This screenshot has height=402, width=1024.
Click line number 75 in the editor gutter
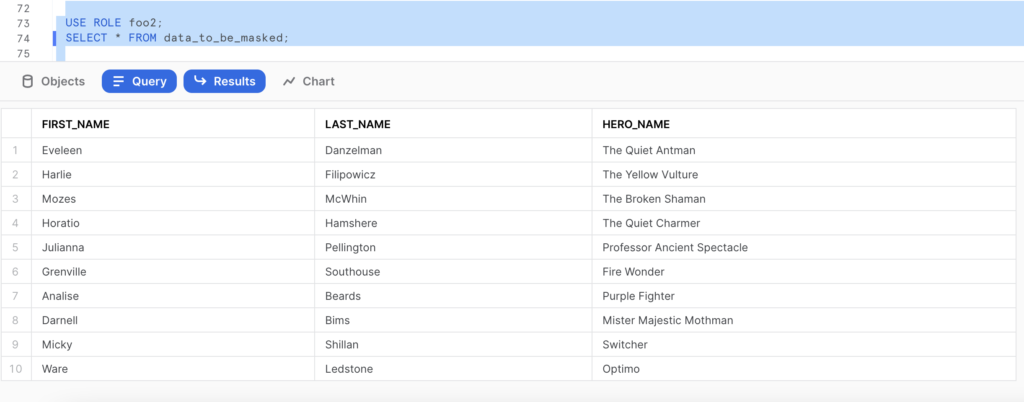coord(24,54)
